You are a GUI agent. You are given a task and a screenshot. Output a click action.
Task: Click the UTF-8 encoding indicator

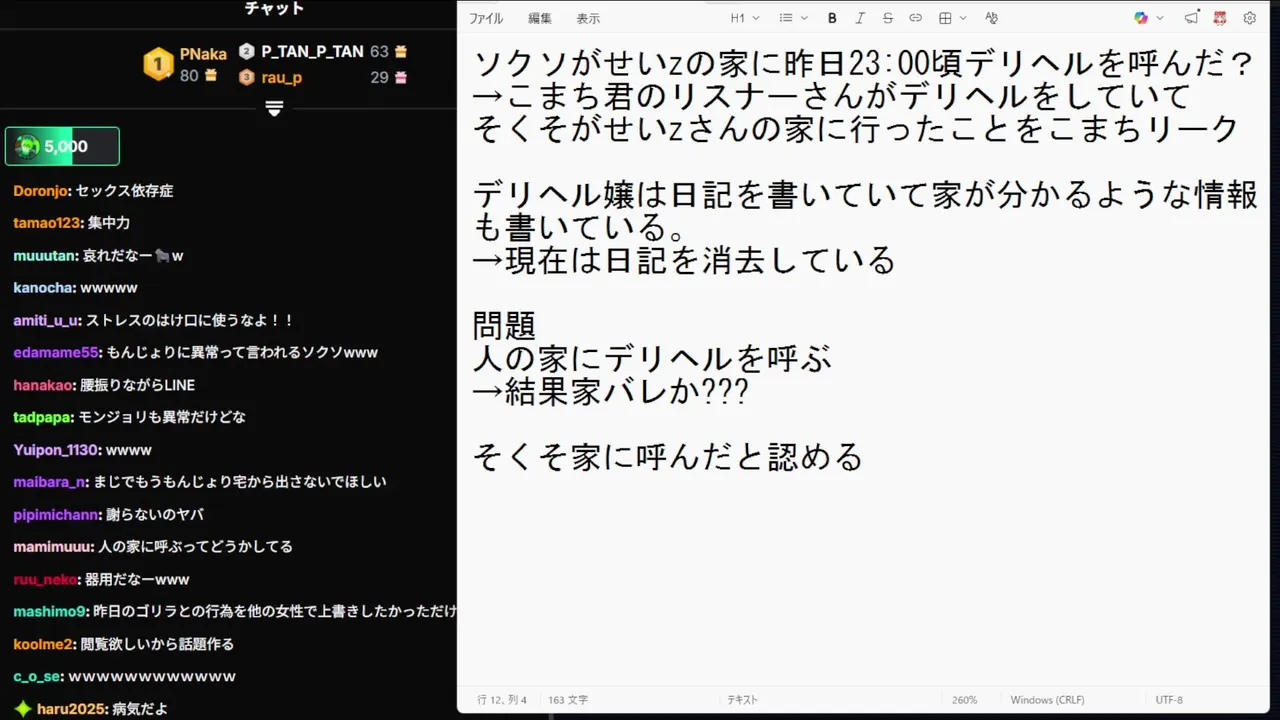tap(1169, 700)
